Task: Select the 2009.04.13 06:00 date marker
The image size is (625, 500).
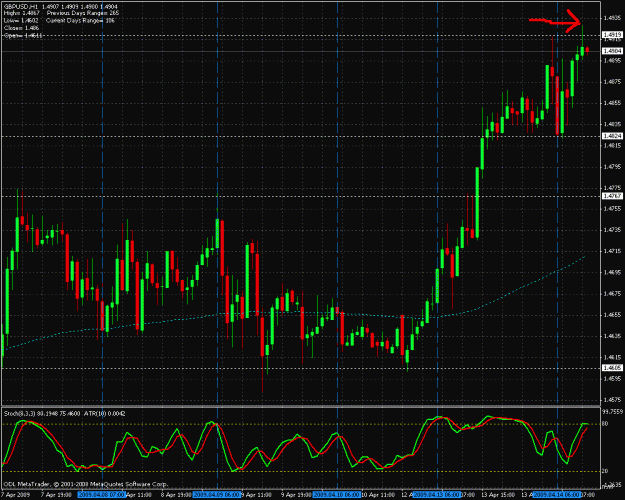Action: 437,495
